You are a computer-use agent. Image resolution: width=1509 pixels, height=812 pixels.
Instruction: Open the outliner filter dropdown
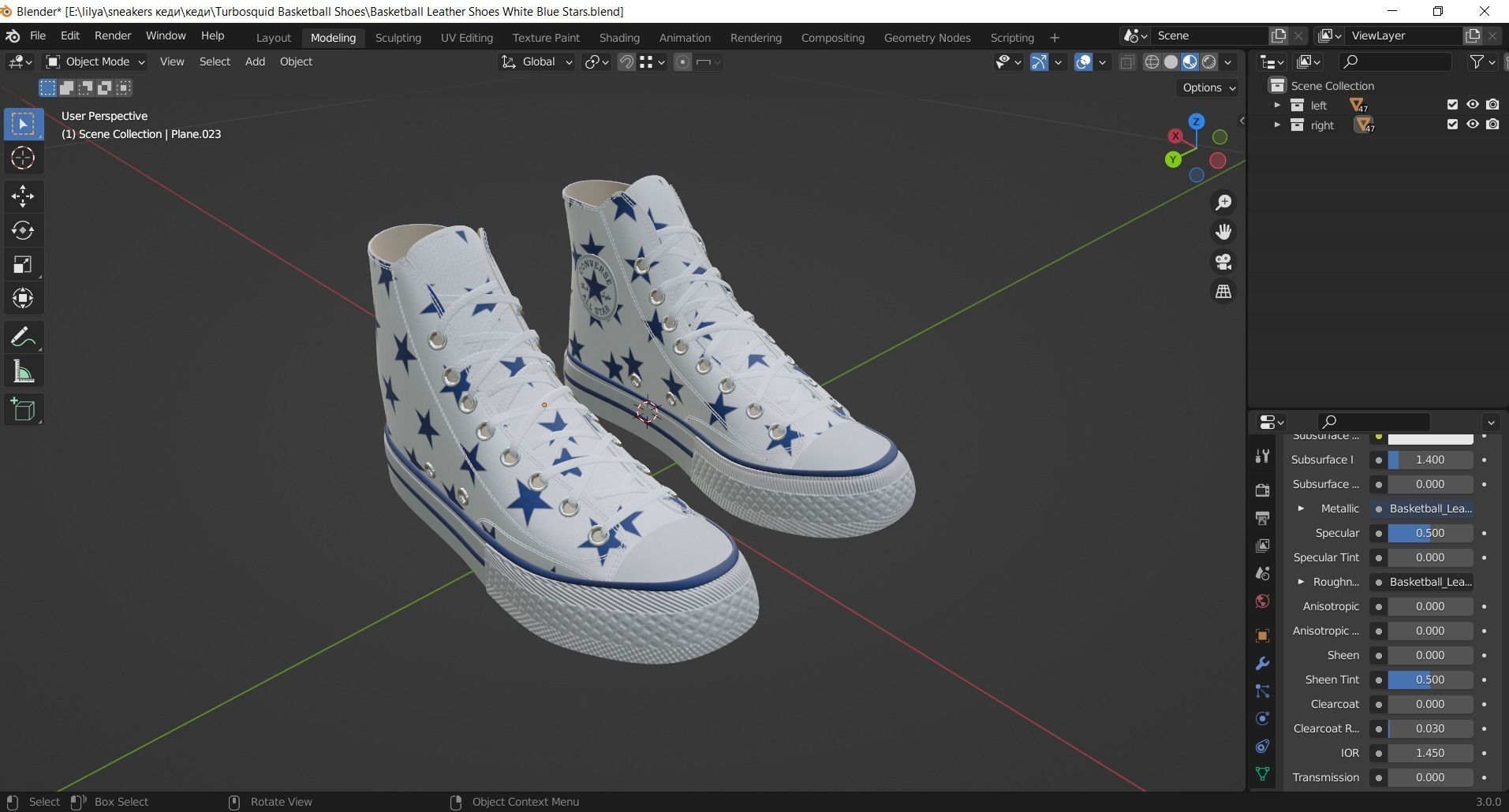pyautogui.click(x=1481, y=61)
